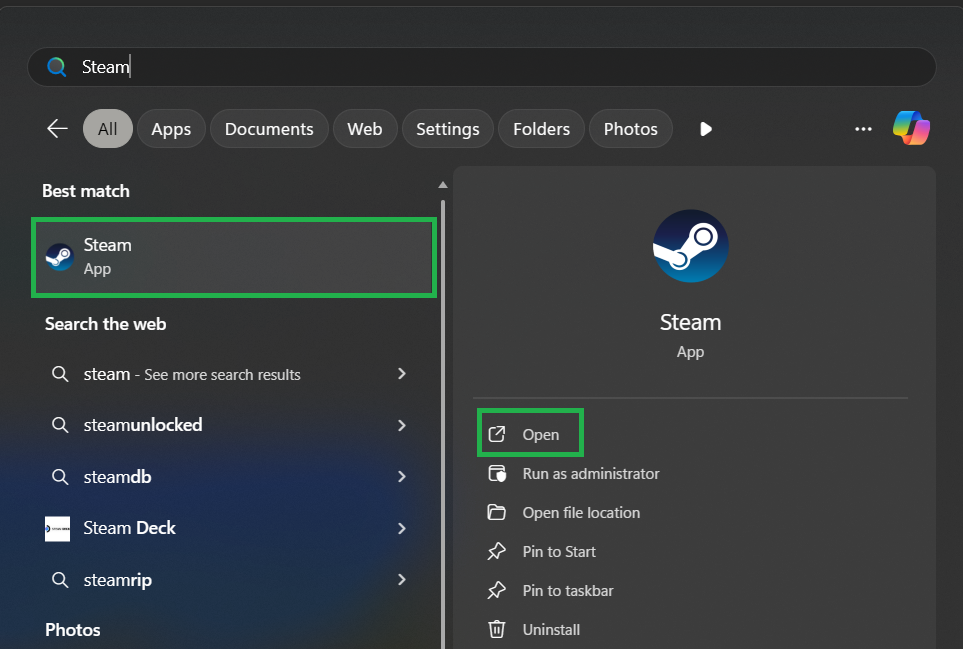The width and height of the screenshot is (963, 649).
Task: Click the Run as administrator shield icon
Action: [x=496, y=473]
